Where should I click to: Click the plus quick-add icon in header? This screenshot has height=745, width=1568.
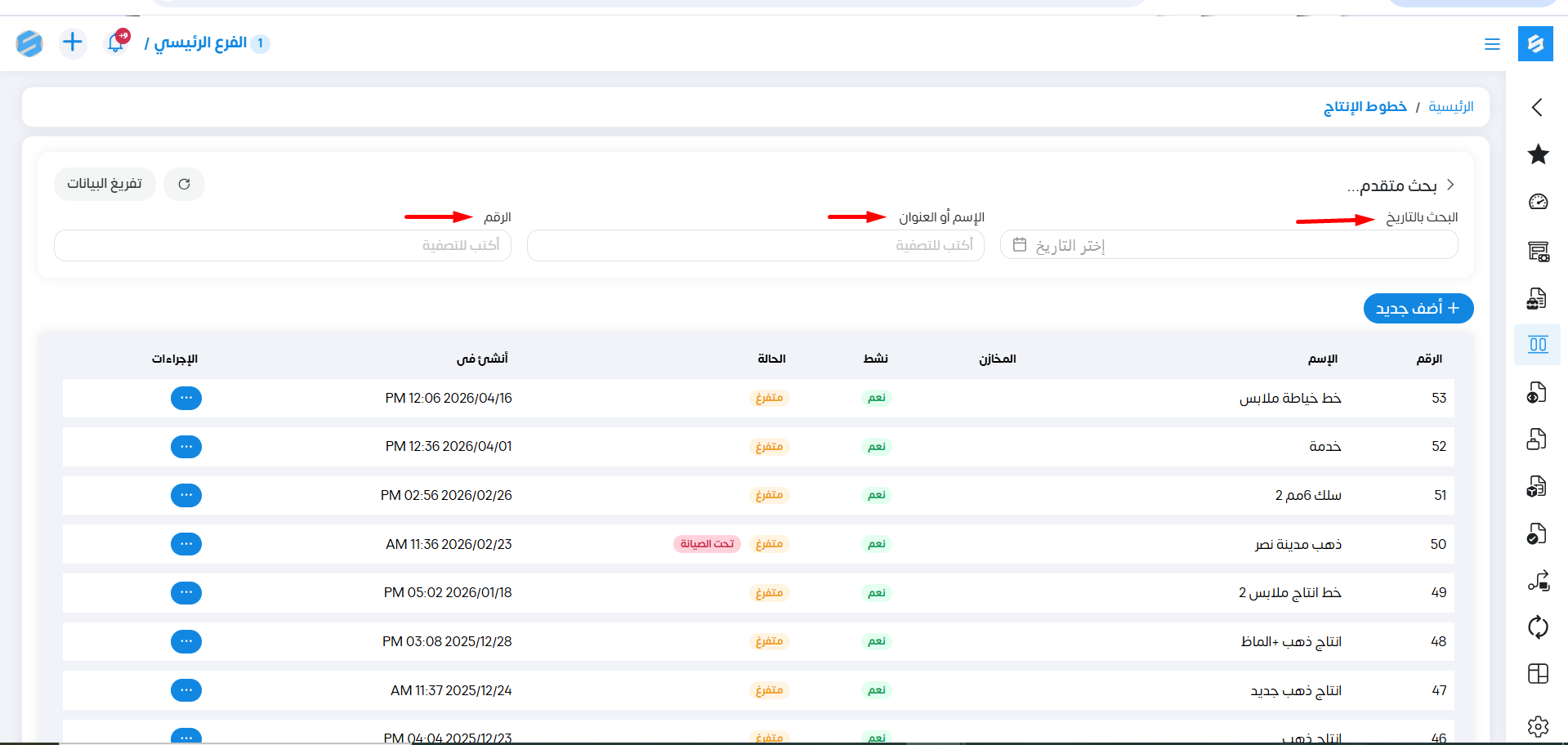[73, 42]
